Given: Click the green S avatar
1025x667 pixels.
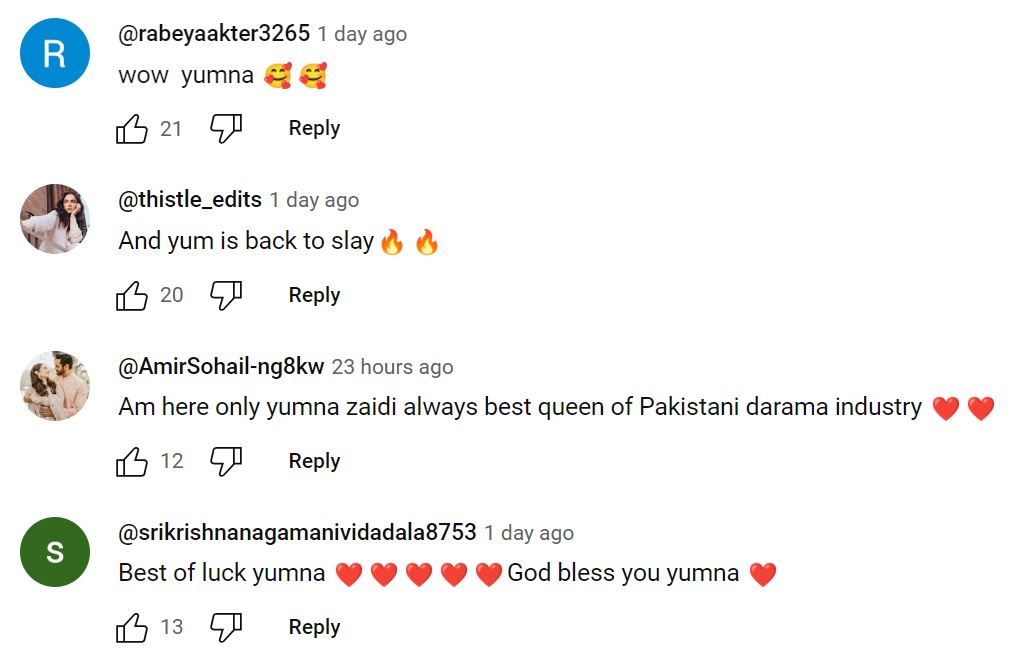Looking at the screenshot, I should [55, 552].
